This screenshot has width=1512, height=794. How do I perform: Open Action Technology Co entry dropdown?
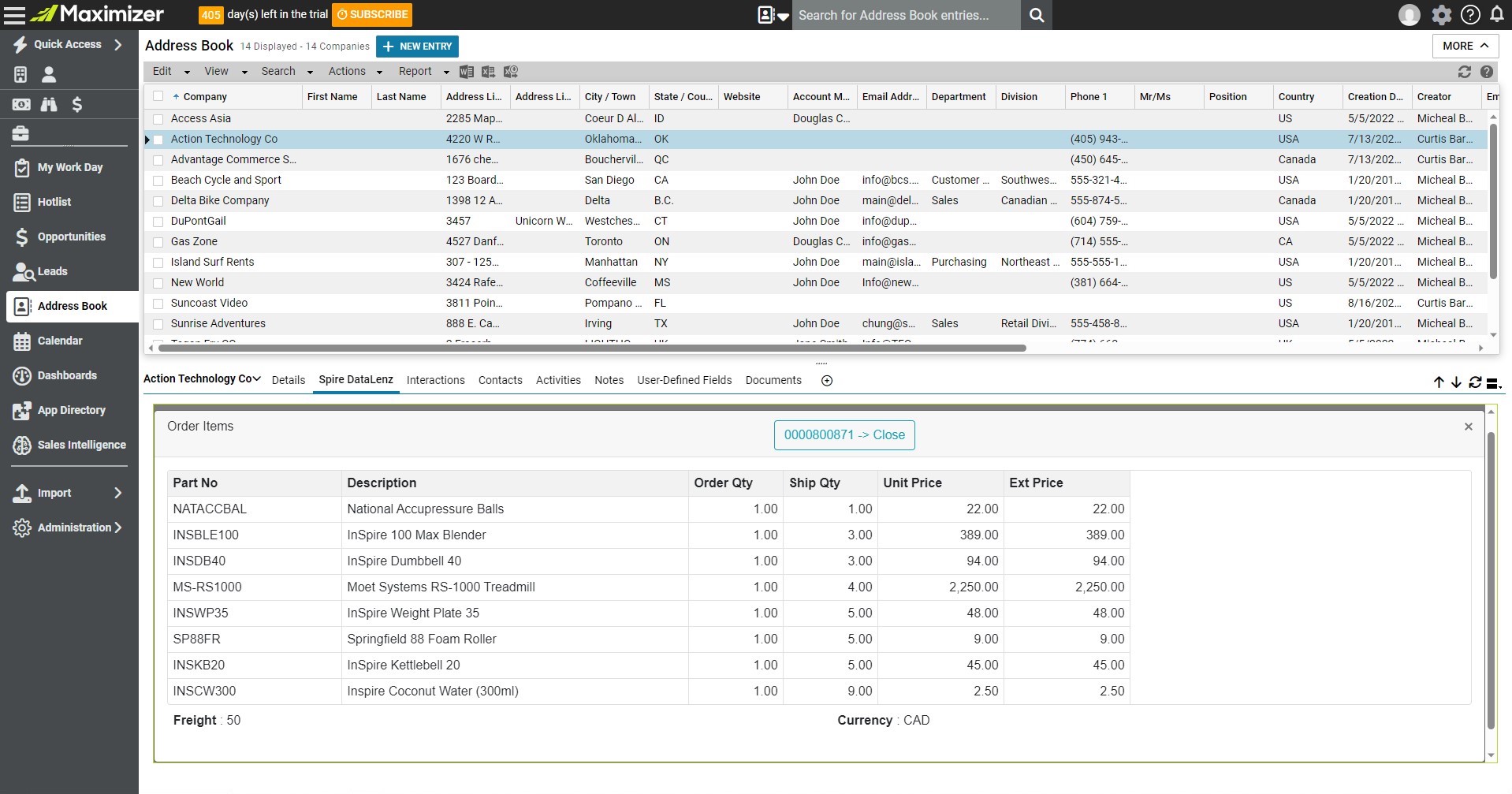(x=202, y=379)
